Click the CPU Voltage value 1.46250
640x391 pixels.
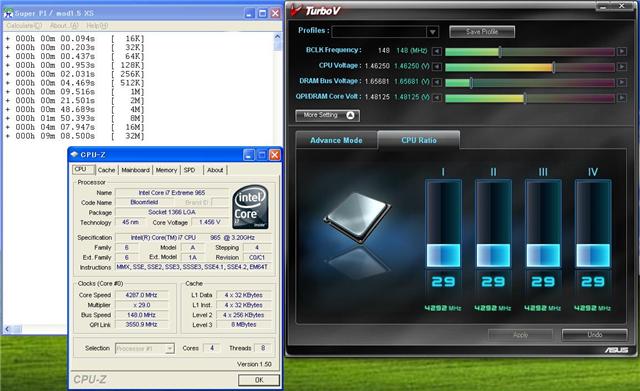tap(377, 66)
